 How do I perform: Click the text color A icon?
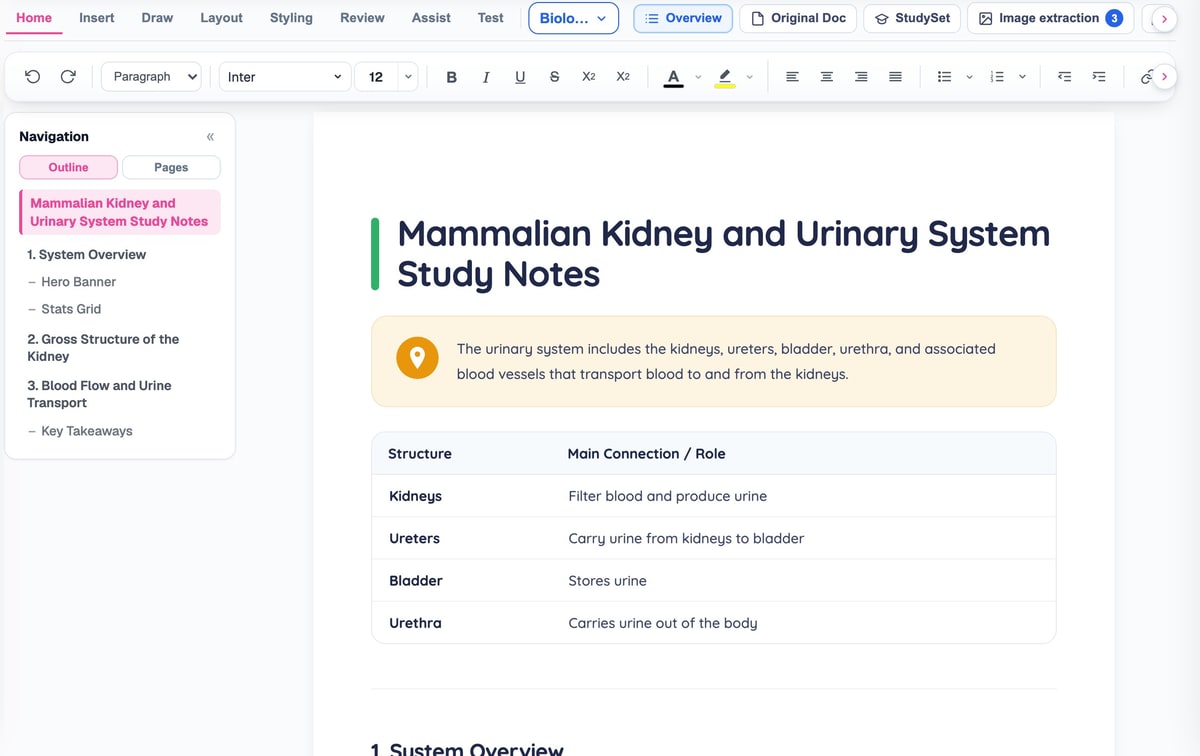[x=673, y=77]
